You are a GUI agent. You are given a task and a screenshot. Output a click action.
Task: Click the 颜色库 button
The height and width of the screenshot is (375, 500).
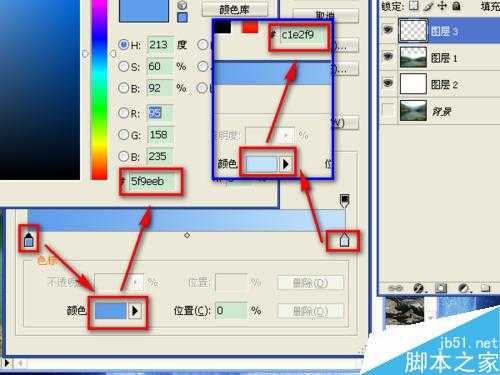235,10
